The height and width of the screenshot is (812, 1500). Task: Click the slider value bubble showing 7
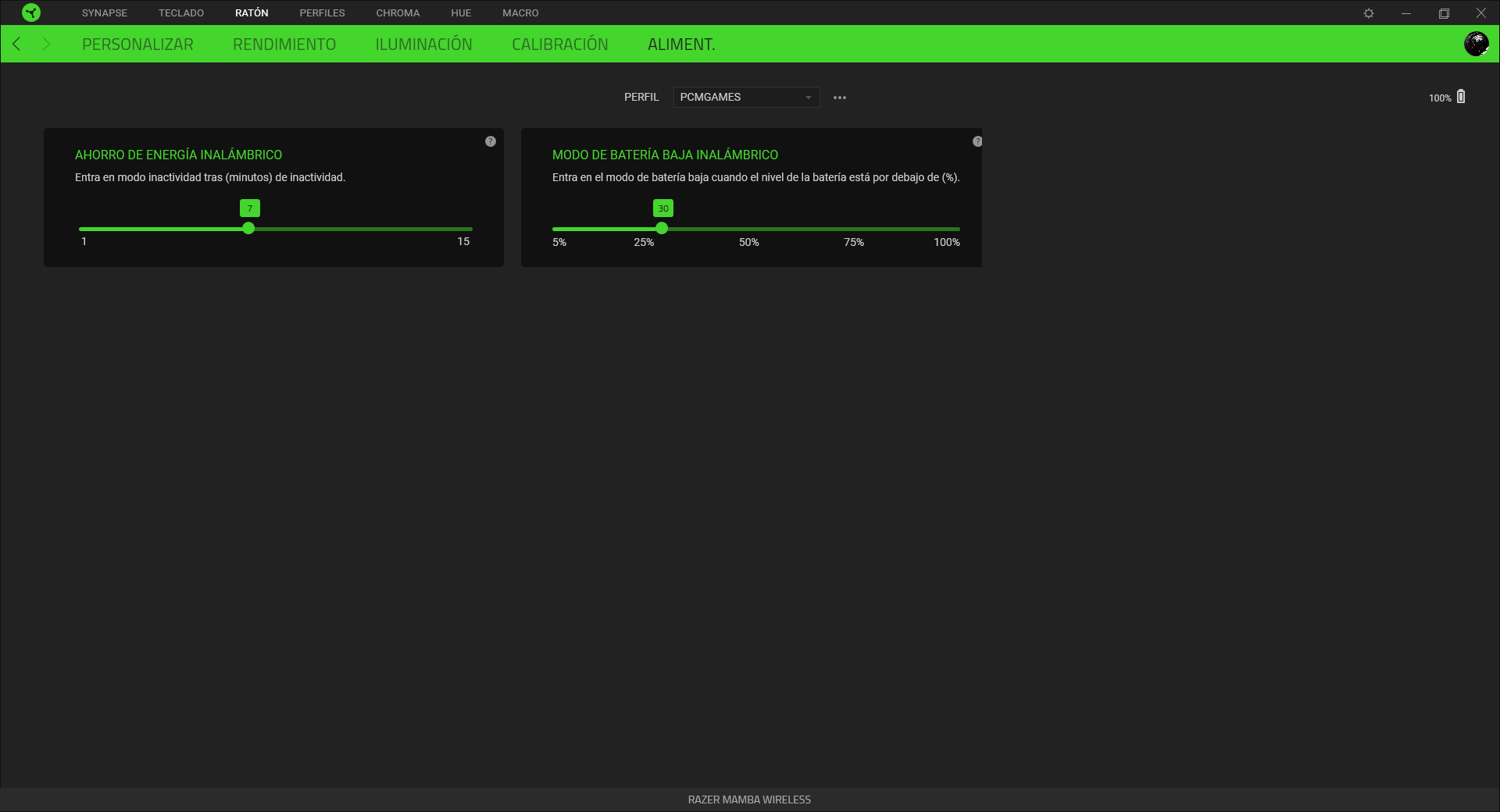250,208
